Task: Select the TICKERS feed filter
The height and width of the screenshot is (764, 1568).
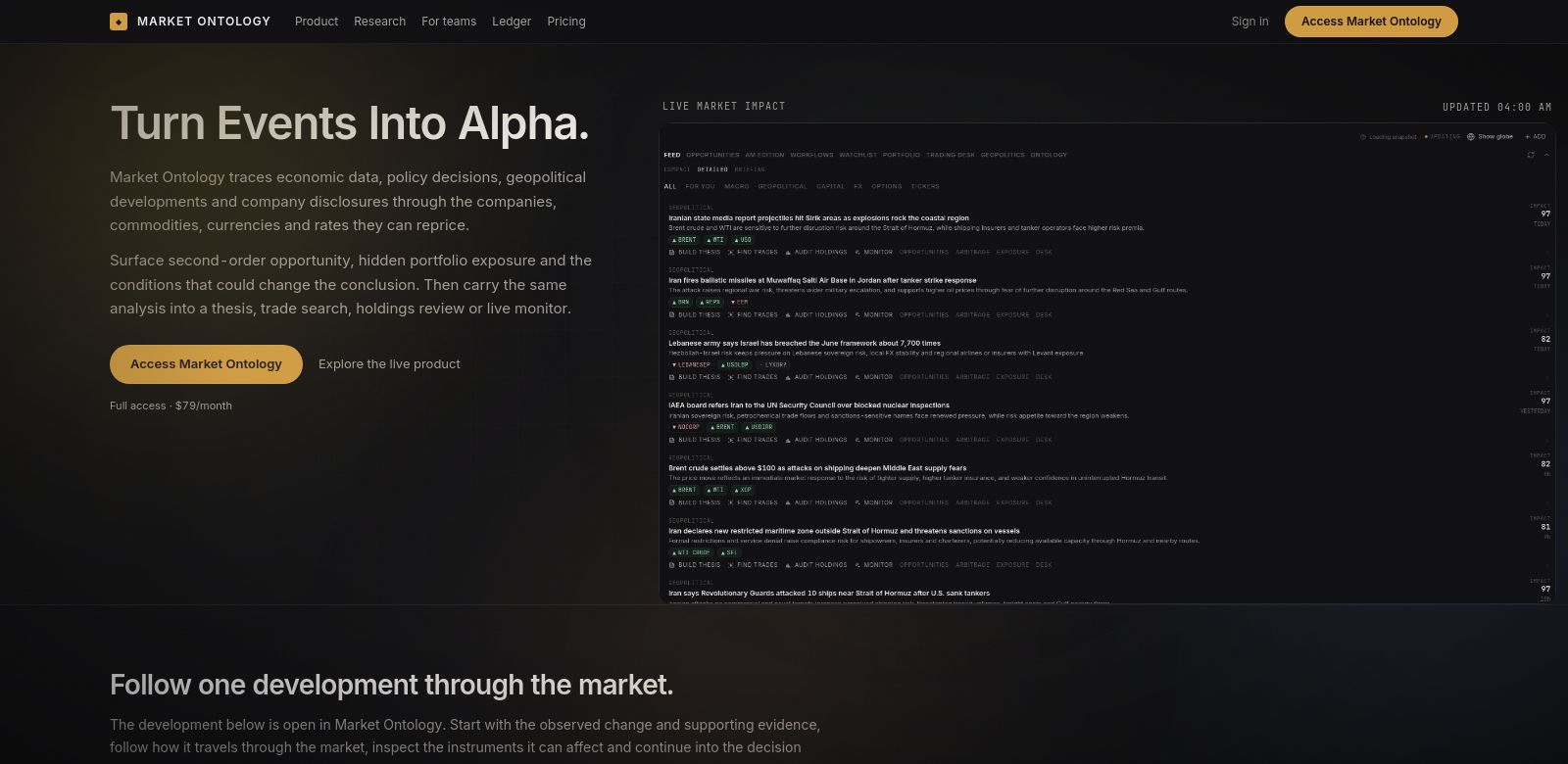Action: click(925, 186)
